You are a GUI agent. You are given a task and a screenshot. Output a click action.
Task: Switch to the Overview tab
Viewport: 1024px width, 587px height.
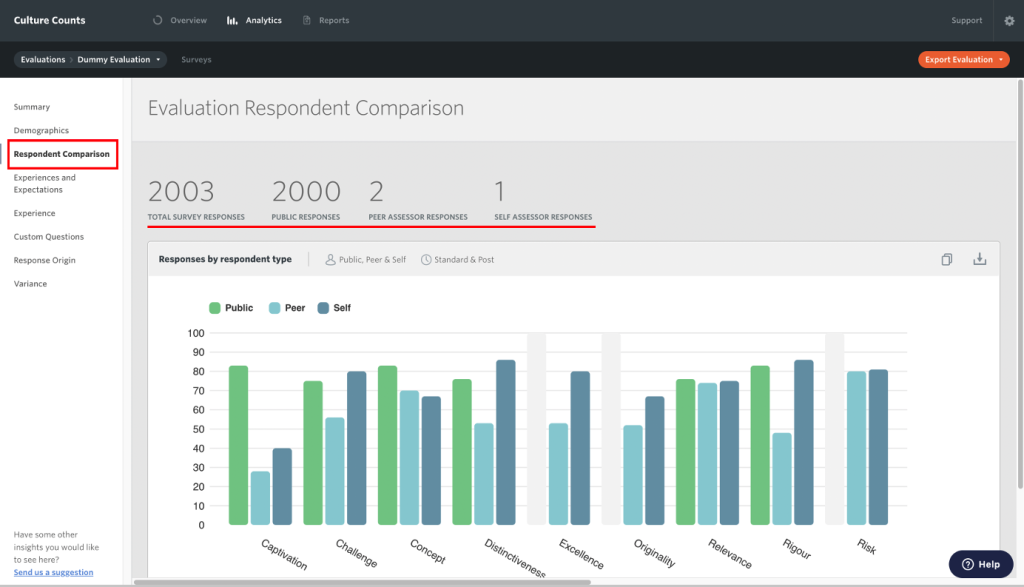click(x=180, y=21)
